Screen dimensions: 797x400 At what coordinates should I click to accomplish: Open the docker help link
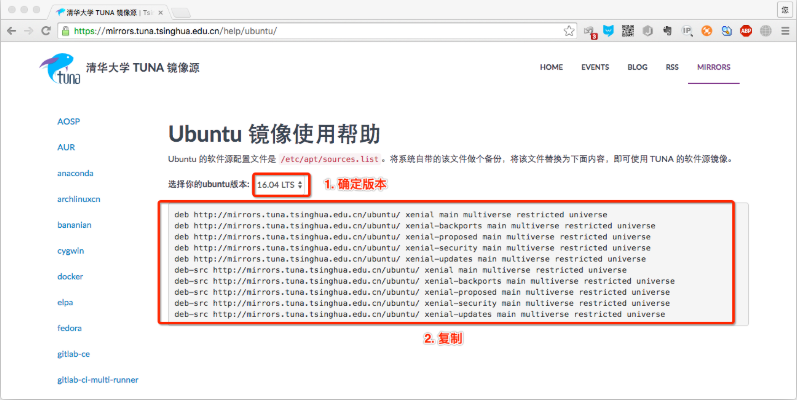70,276
